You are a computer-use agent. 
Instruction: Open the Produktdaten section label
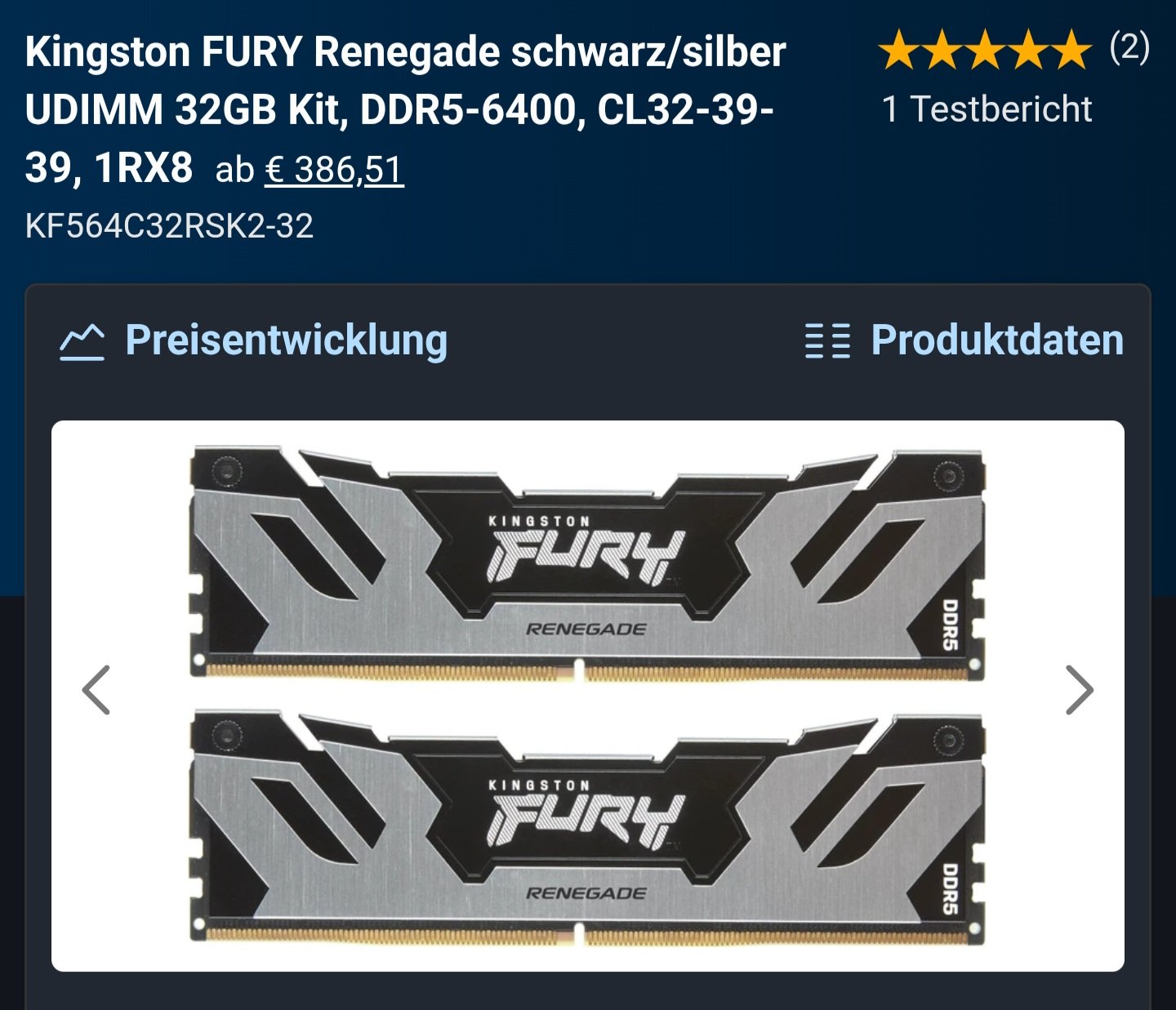tap(997, 340)
